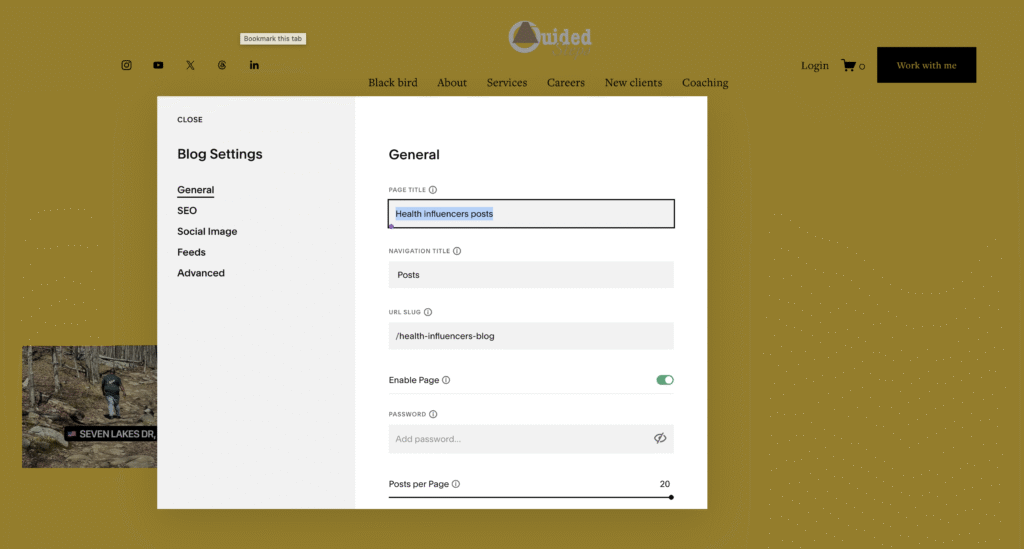Click the Threads social icon

[x=222, y=65]
